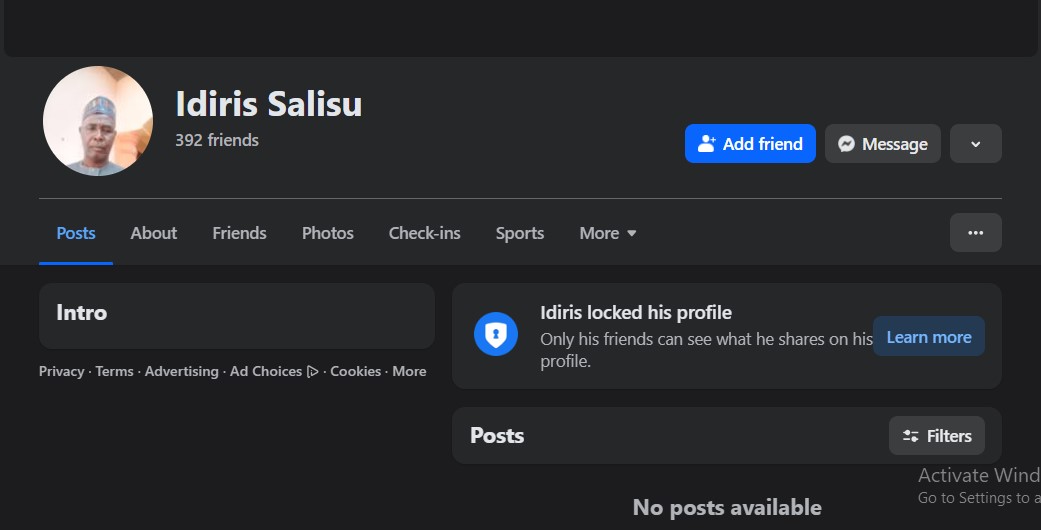
Task: Go to the Photos tab
Action: click(328, 233)
